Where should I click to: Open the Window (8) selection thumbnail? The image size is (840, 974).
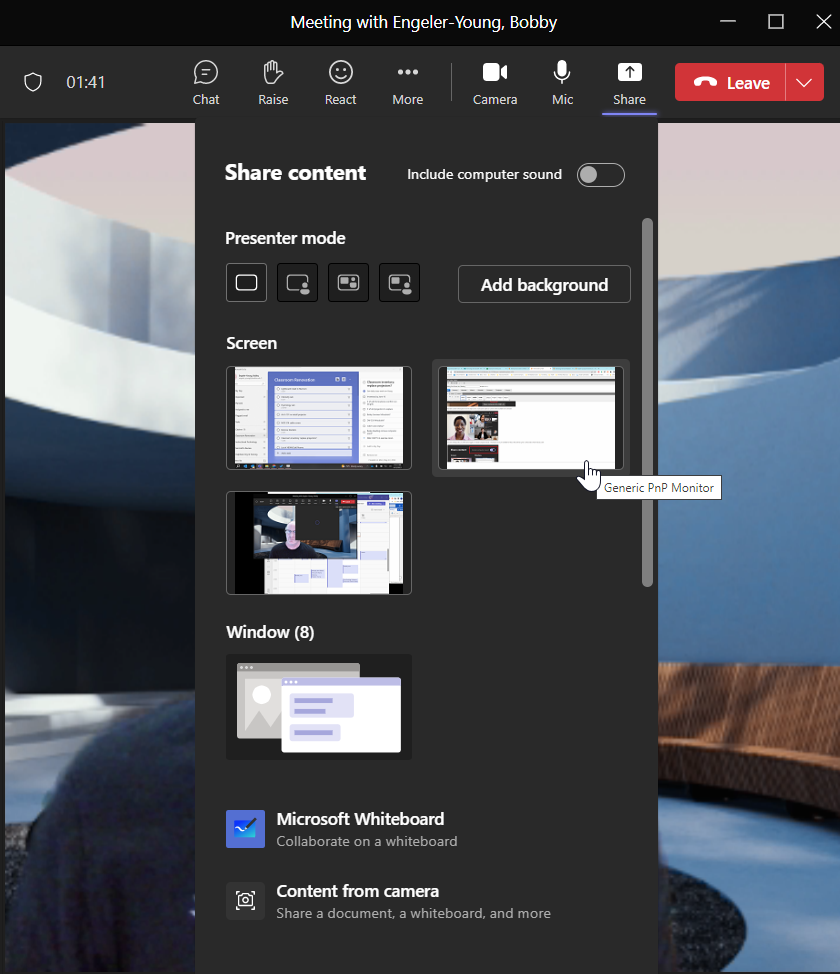pos(319,707)
